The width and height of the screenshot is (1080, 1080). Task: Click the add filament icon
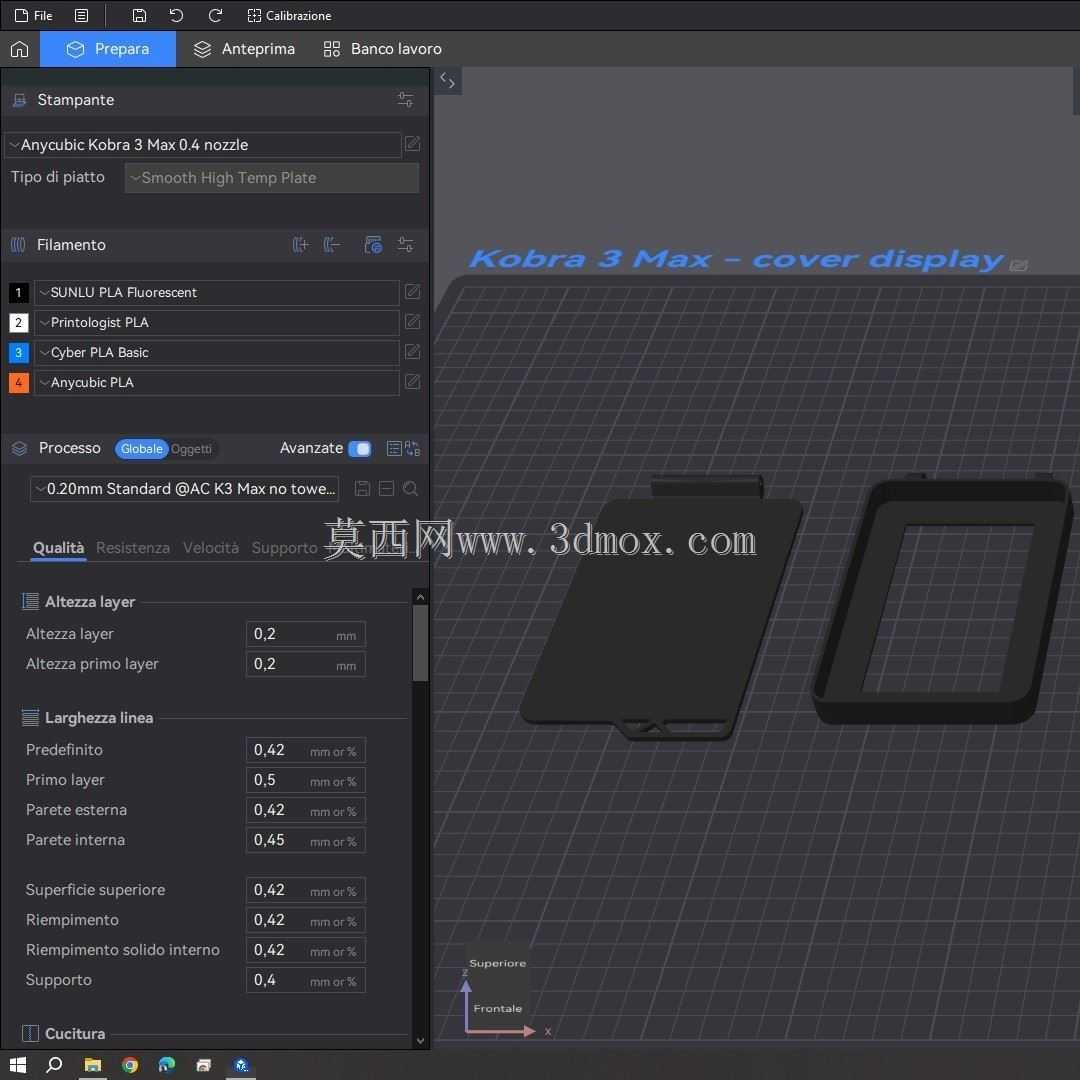coord(300,245)
